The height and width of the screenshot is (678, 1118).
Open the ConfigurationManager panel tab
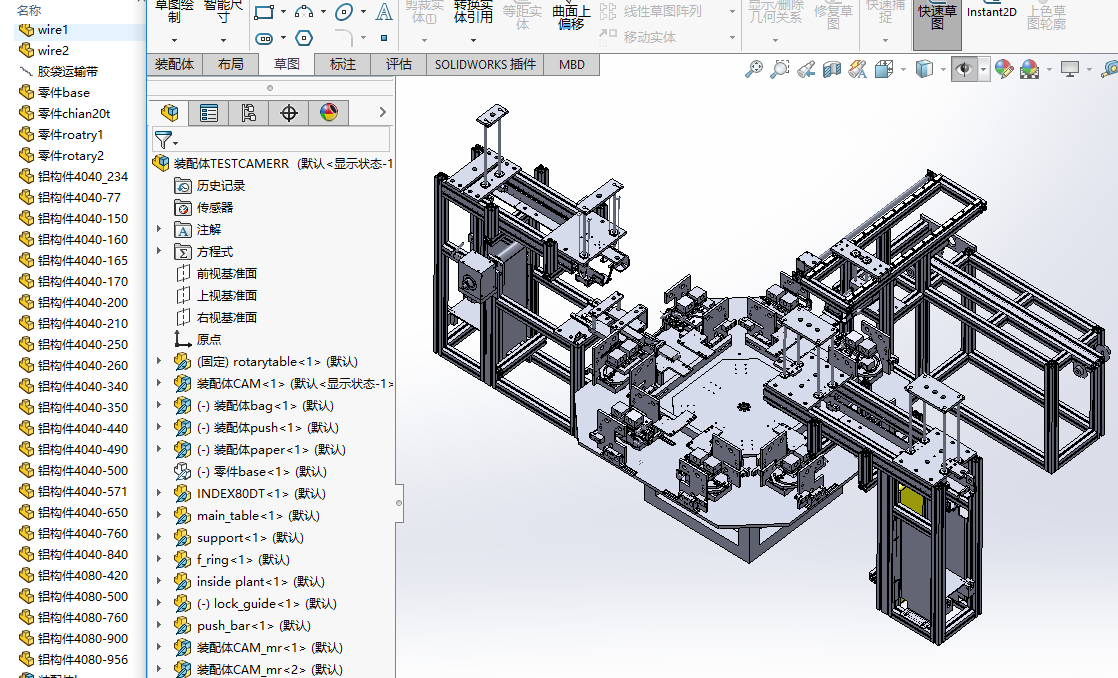tap(249, 113)
